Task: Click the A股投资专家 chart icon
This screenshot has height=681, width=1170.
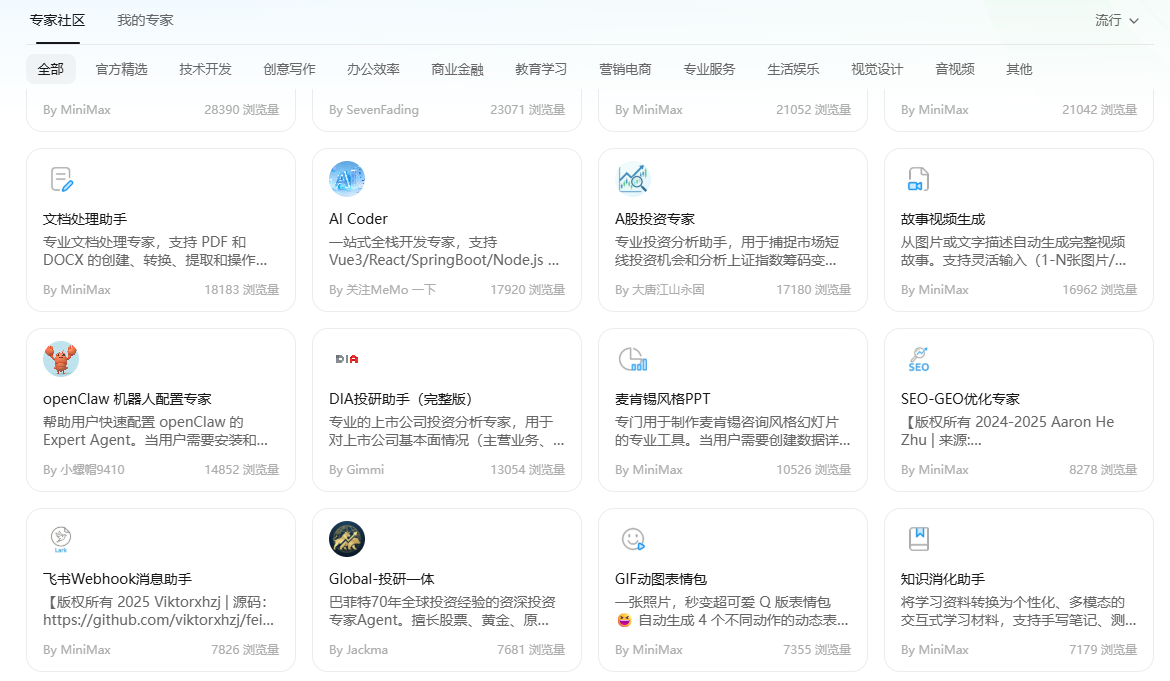Action: (633, 179)
